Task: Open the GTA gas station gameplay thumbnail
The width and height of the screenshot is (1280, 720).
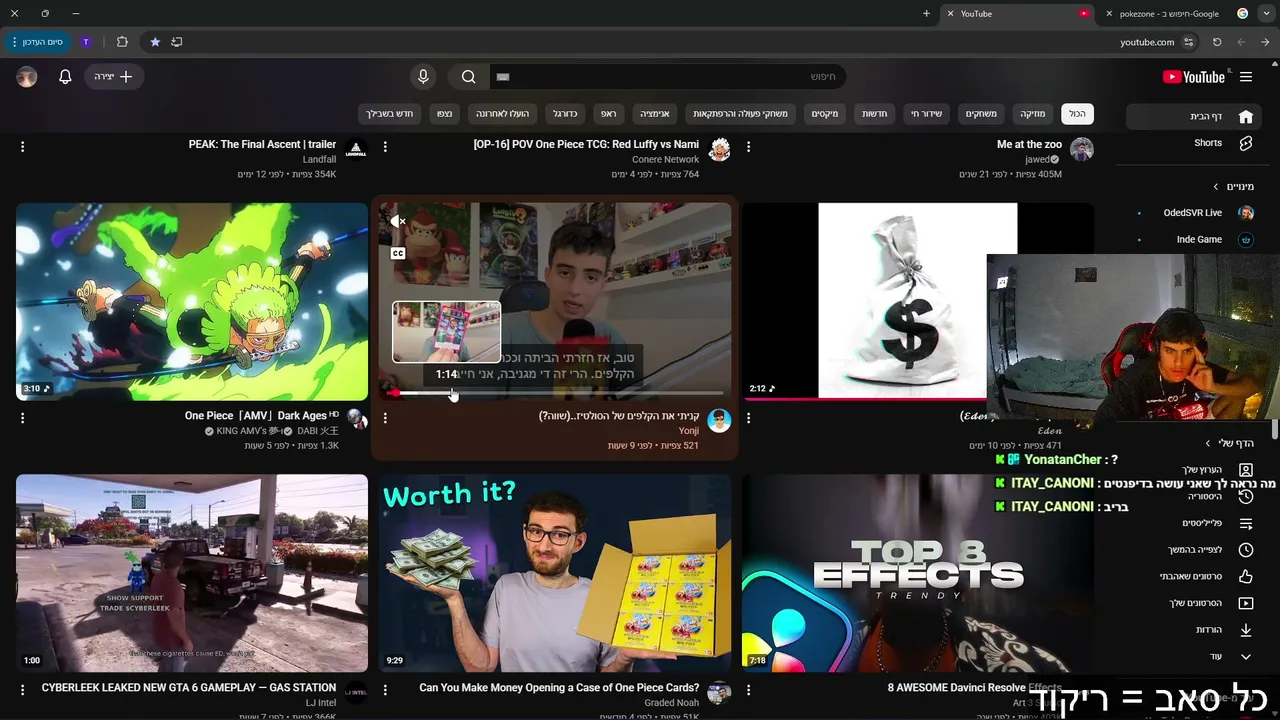Action: 192,573
